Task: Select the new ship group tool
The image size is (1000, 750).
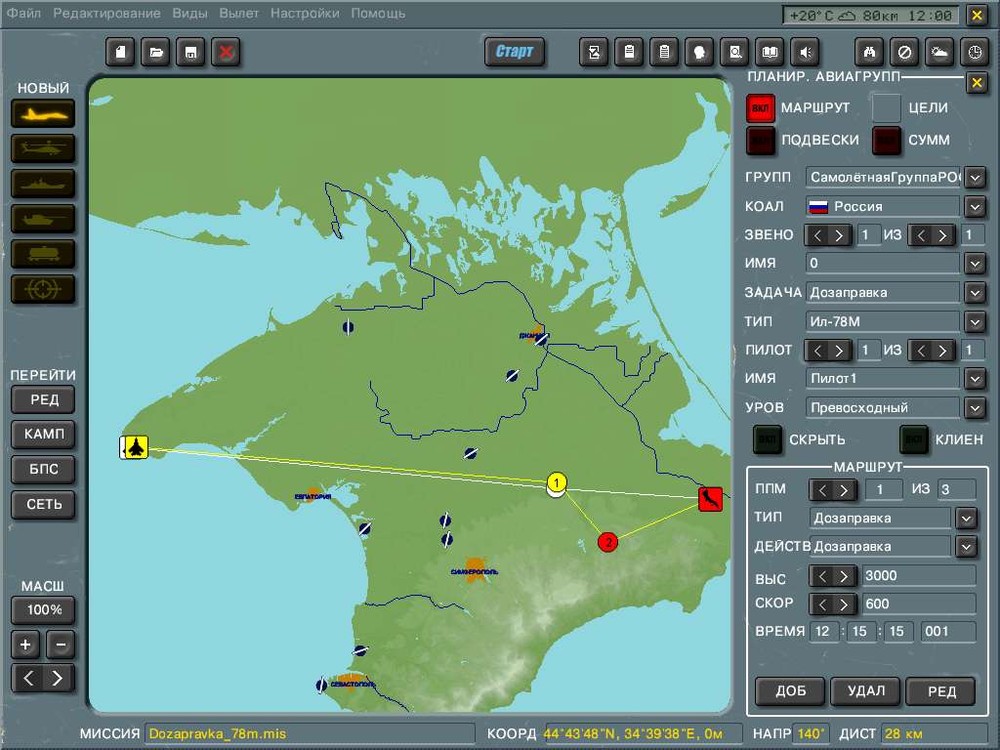Action: click(43, 184)
